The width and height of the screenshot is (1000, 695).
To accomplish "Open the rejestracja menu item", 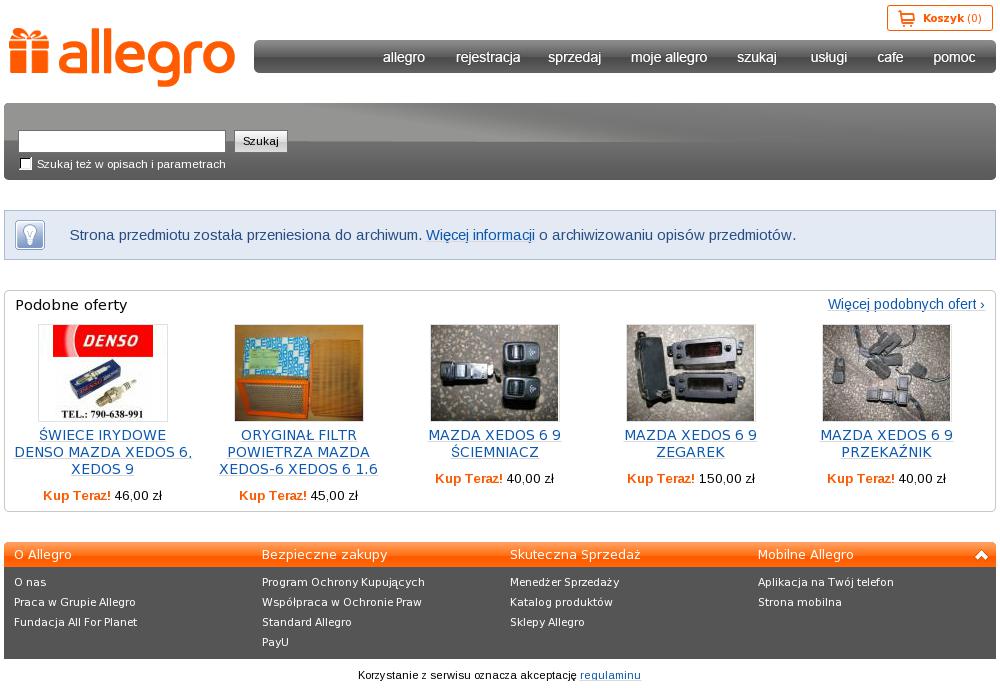I will pyautogui.click(x=488, y=57).
